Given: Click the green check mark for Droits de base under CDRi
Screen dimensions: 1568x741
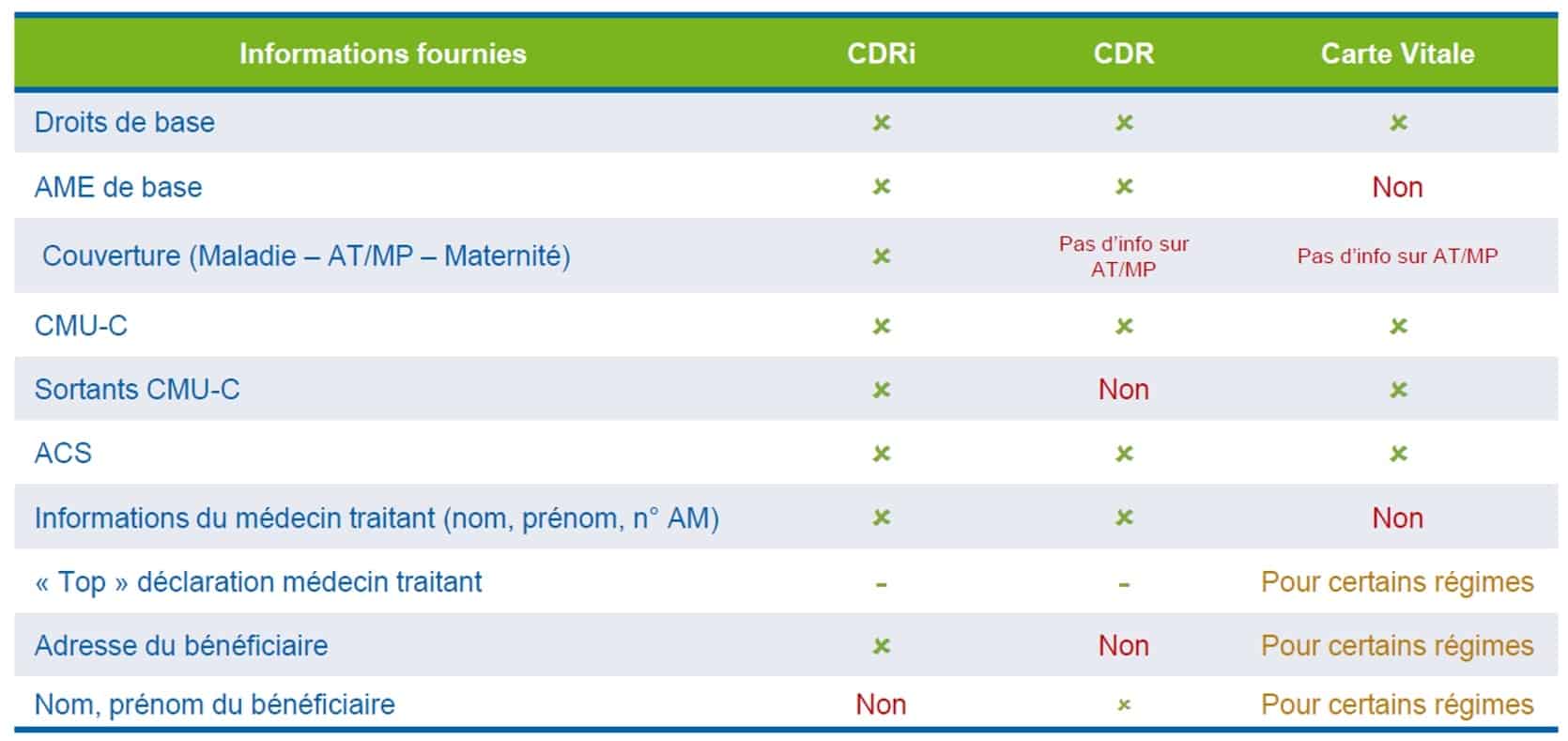Looking at the screenshot, I should (881, 122).
